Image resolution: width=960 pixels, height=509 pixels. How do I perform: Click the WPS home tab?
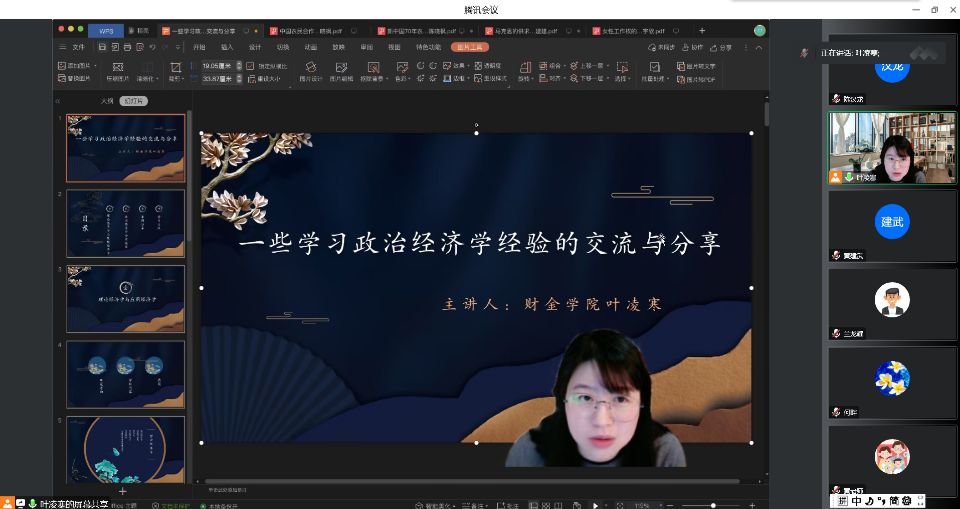click(106, 31)
